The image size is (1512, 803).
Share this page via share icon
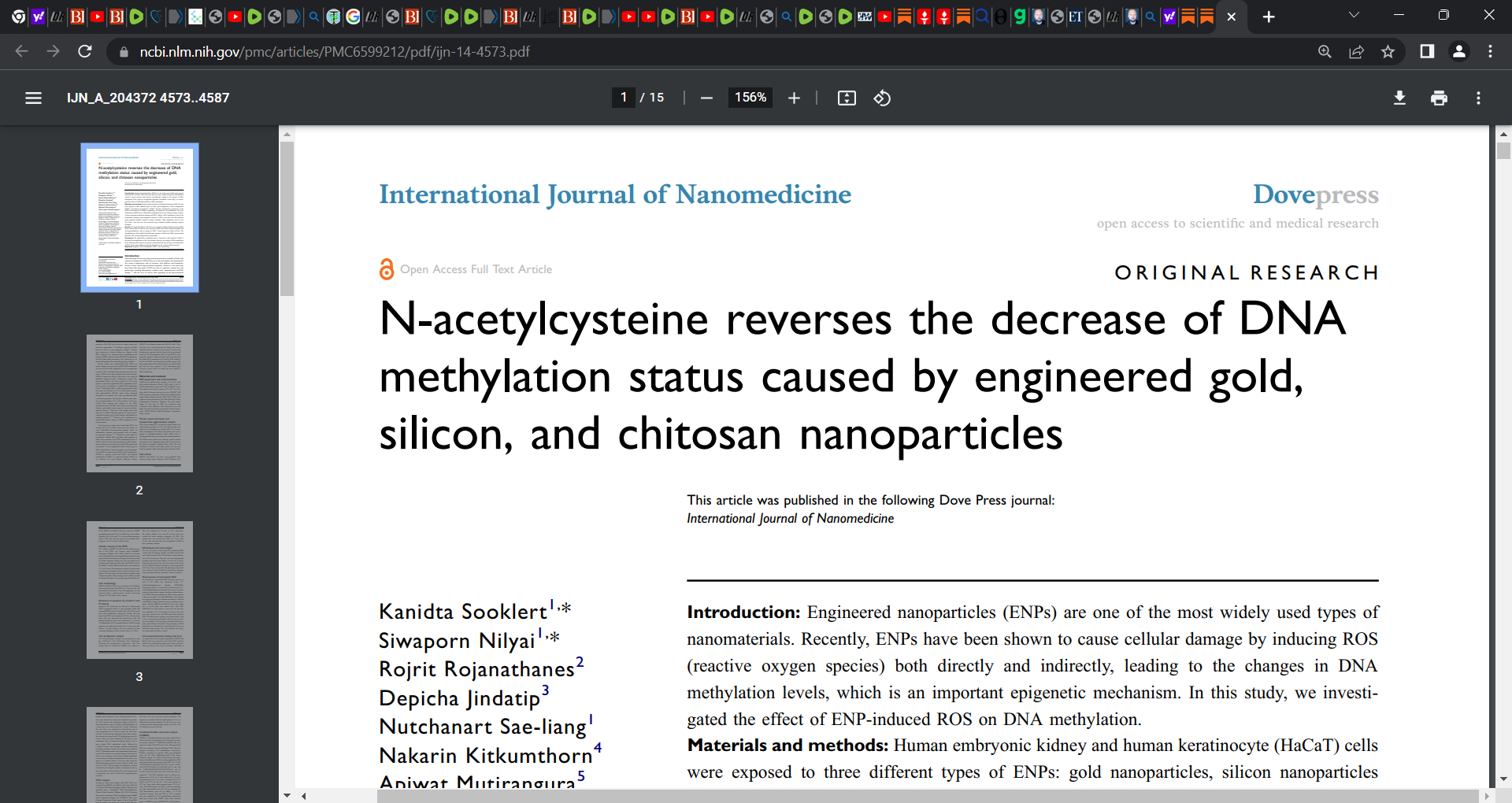(1356, 51)
